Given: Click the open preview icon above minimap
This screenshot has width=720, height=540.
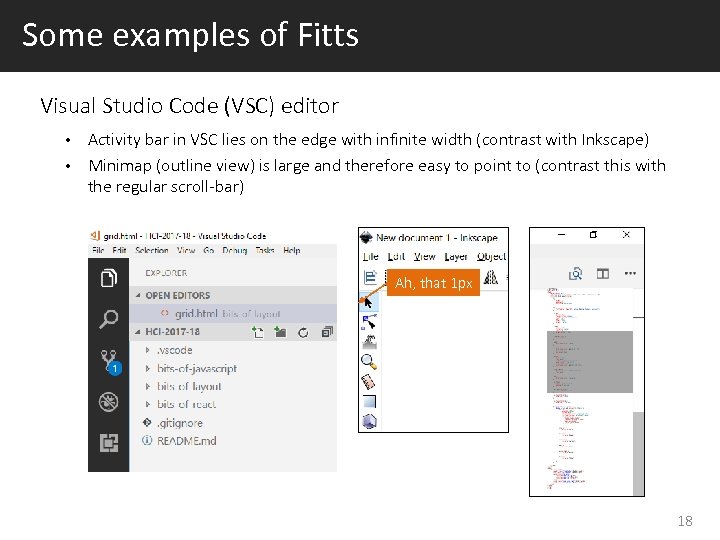Looking at the screenshot, I should tap(575, 274).
